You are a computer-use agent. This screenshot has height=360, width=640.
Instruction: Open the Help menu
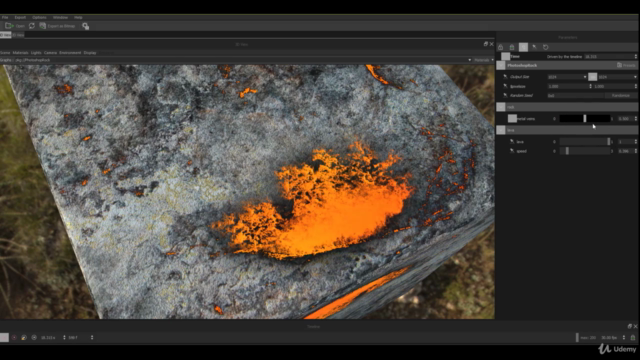(78, 18)
